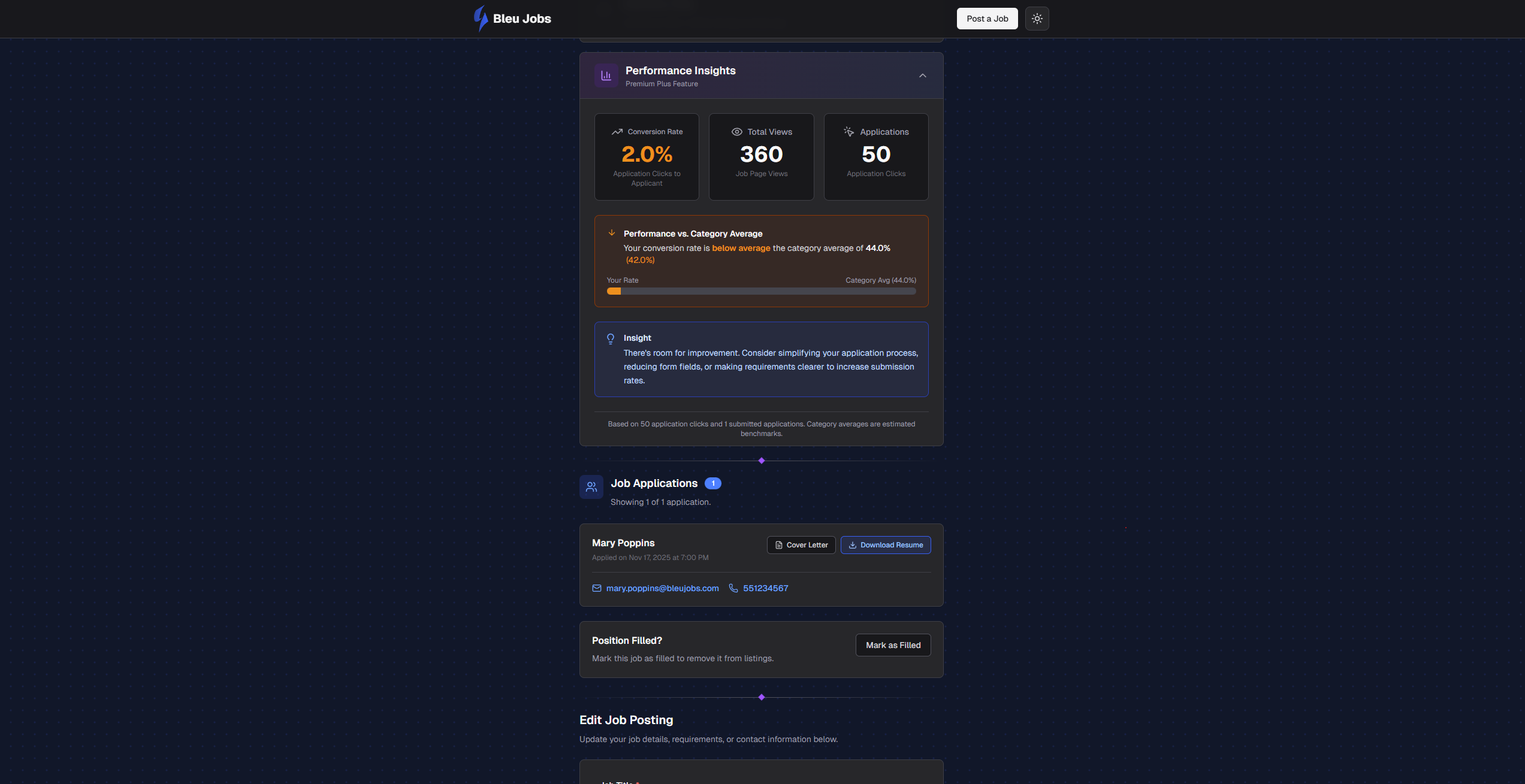
Task: Click the 551234567 phone number link
Action: point(765,588)
